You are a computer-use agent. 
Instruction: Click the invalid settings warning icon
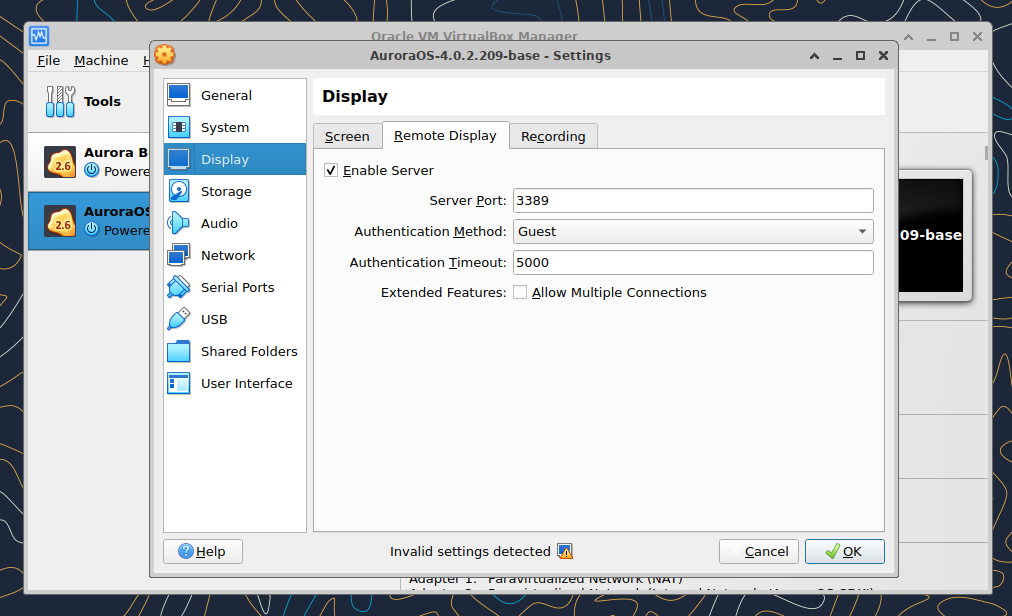(565, 551)
